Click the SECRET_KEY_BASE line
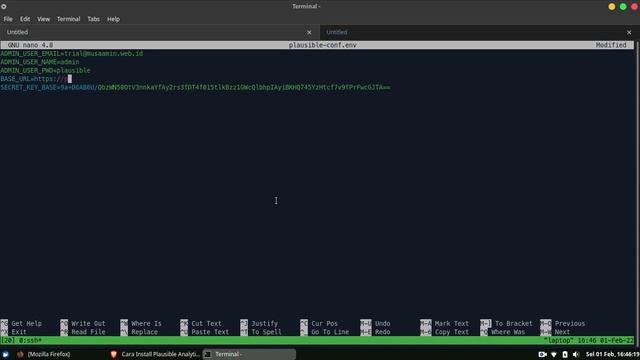Image resolution: width=640 pixels, height=360 pixels. (196, 87)
